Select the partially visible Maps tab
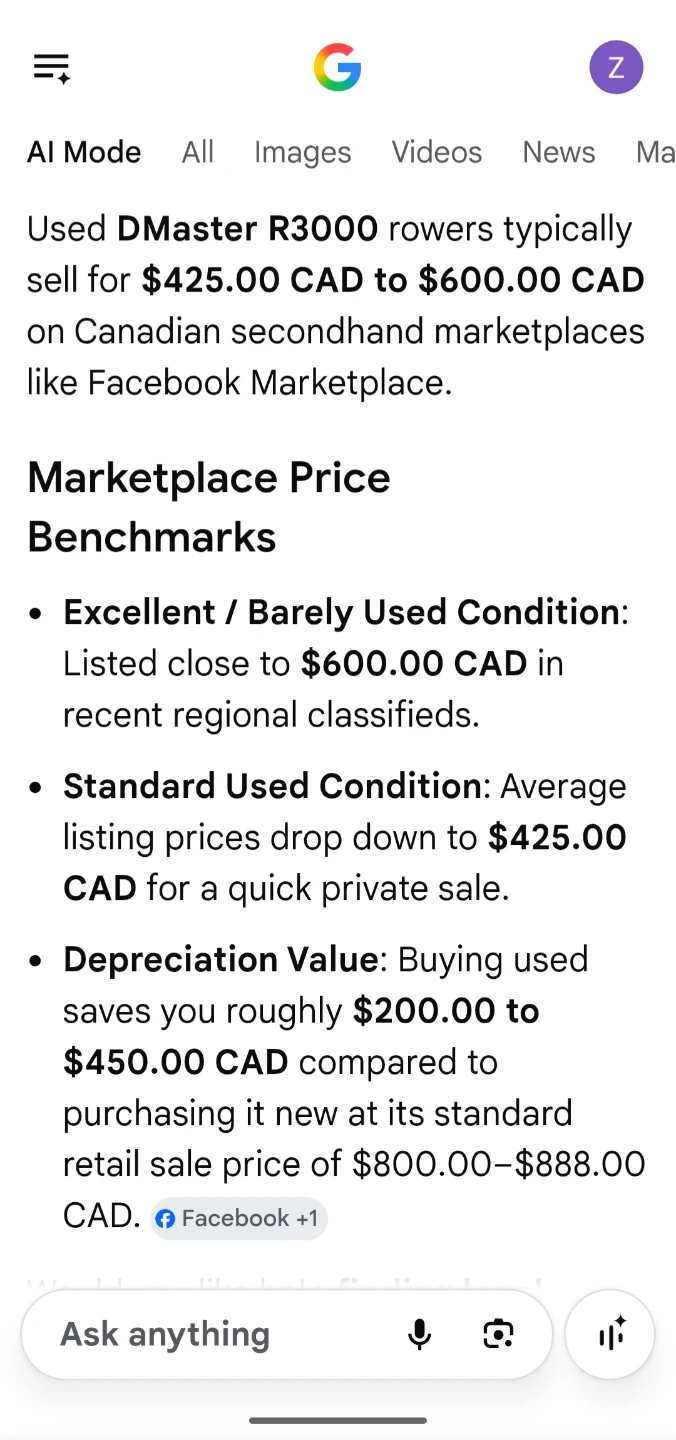This screenshot has height=1440, width=676. click(656, 152)
